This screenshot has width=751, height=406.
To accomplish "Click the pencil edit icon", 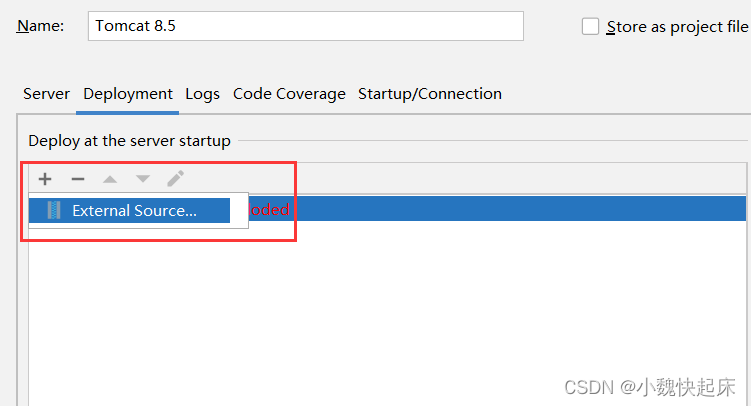I will (x=175, y=179).
